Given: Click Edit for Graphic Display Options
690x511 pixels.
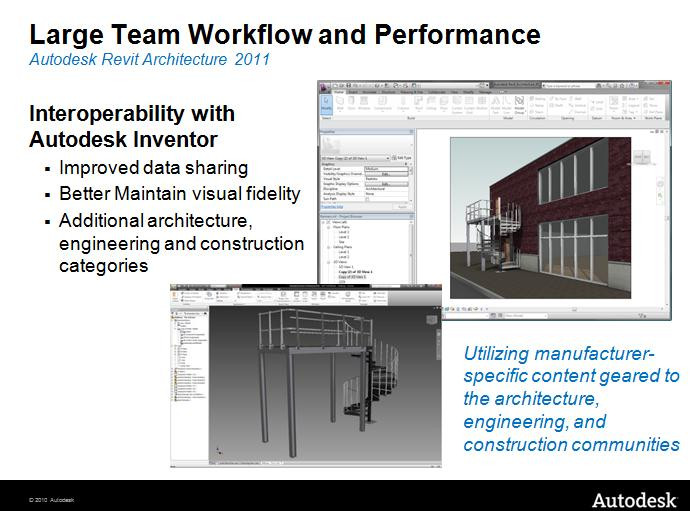Looking at the screenshot, I should click(x=386, y=184).
